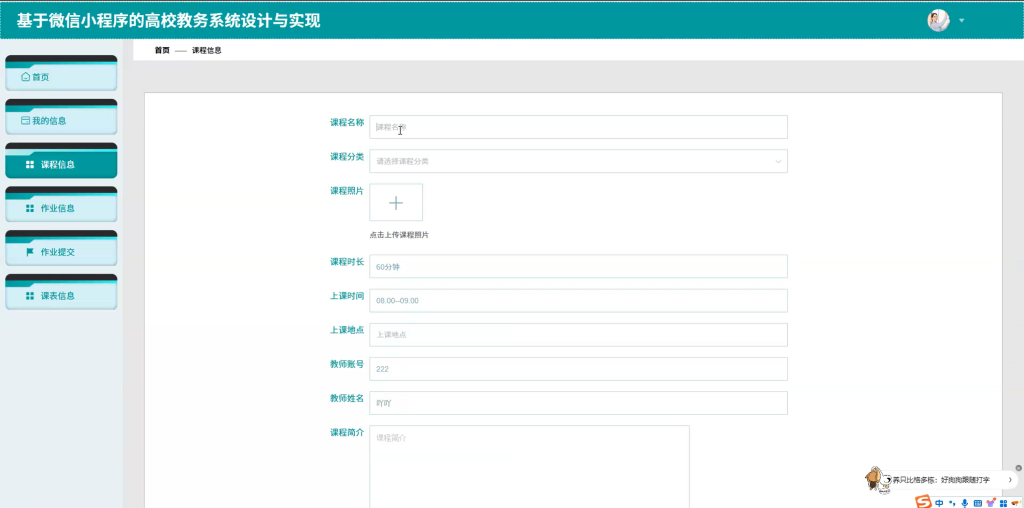1024x508 pixels.
Task: Click the grid icon beside 课表信息
Action: (29, 296)
